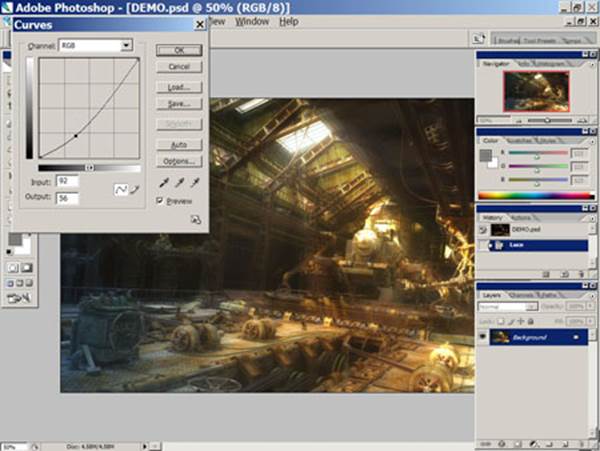Toggle lock position icon in Layers
This screenshot has height=451, width=600.
pos(521,321)
